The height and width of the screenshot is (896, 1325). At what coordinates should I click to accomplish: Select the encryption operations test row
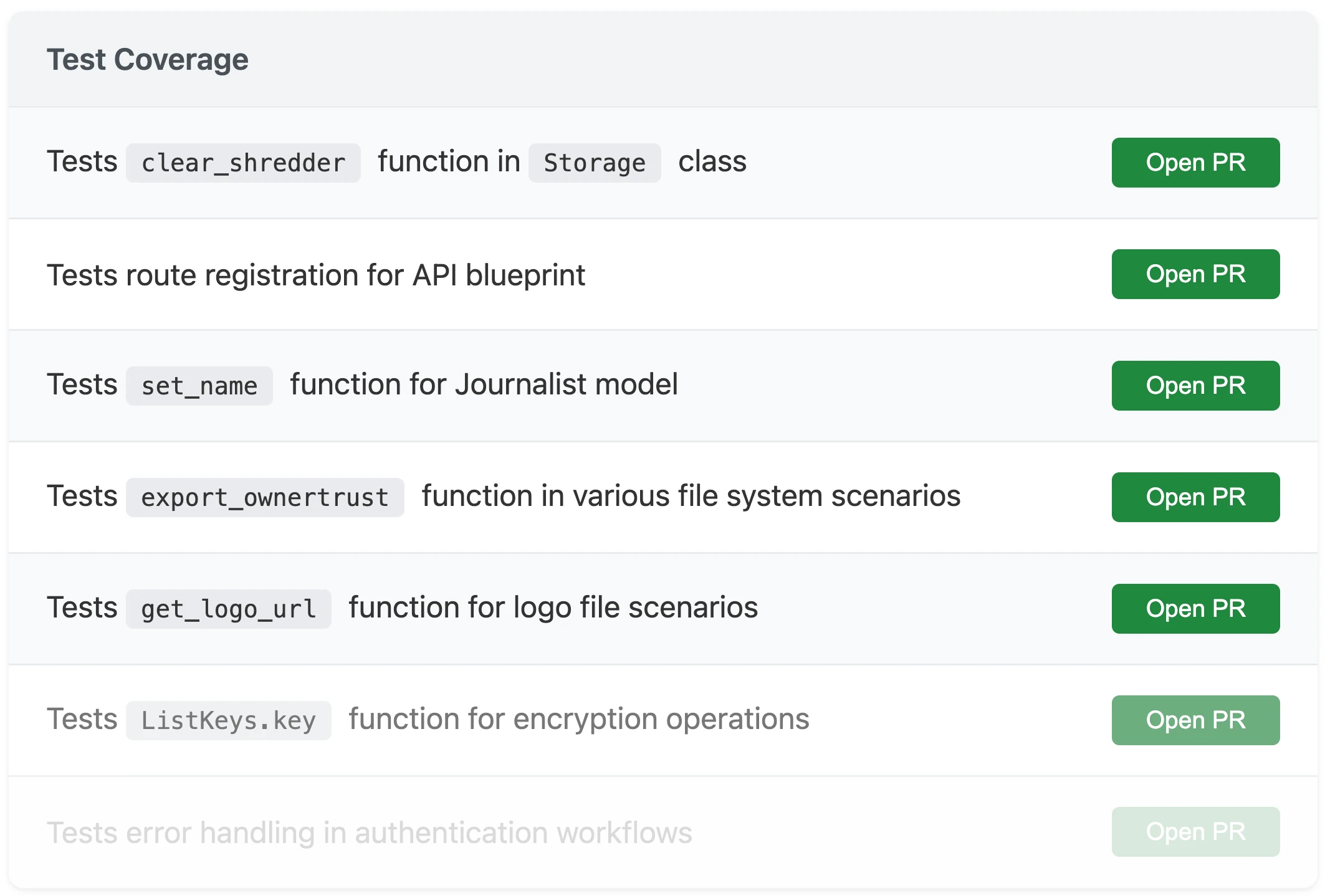pyautogui.click(x=578, y=720)
